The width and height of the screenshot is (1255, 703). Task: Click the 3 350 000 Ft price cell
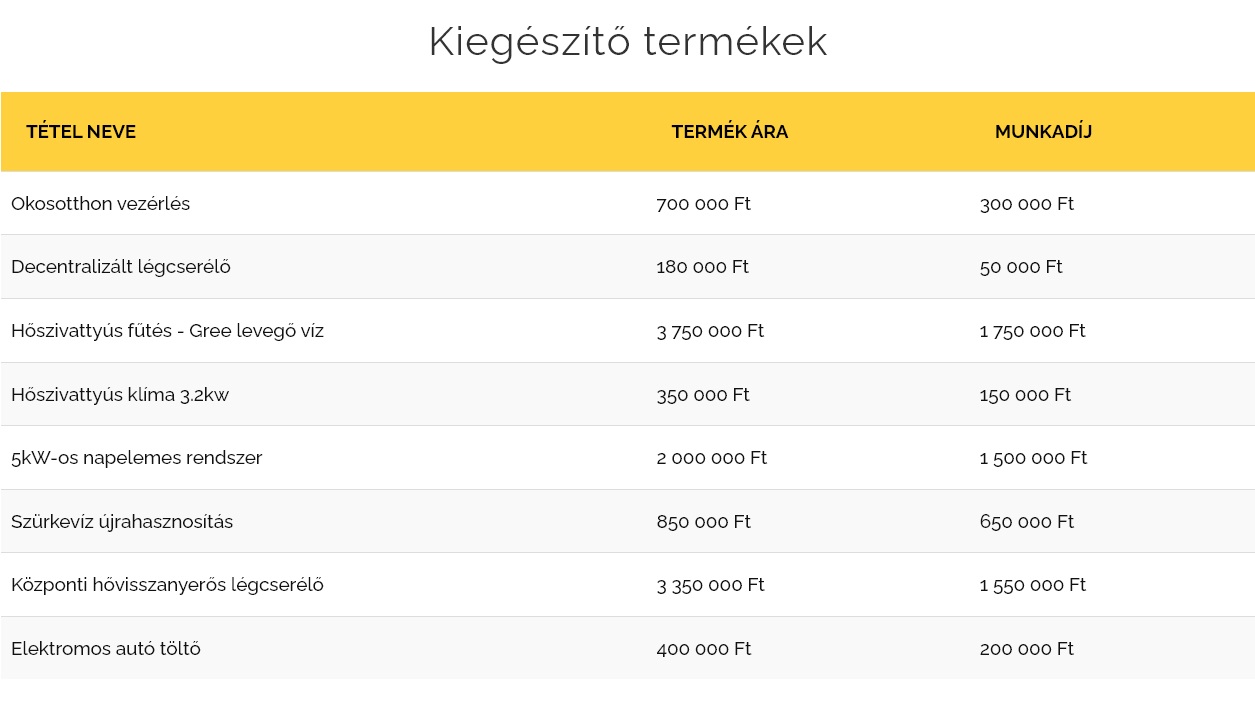[x=710, y=585]
